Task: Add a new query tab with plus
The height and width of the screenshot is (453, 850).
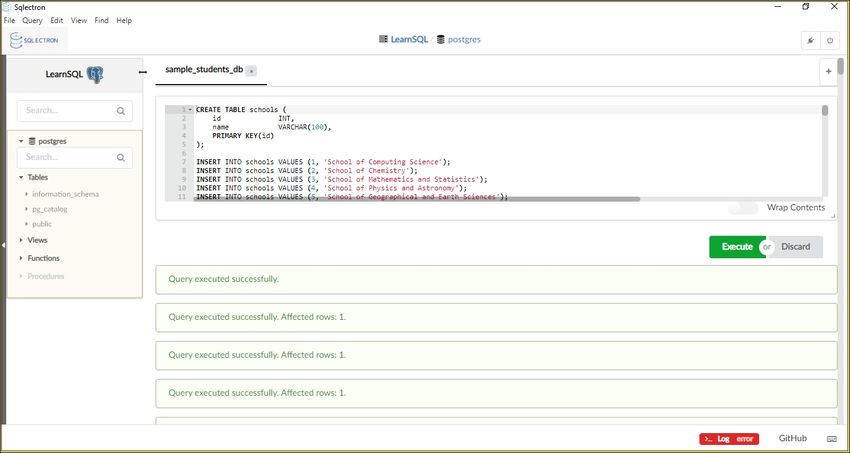Action: point(828,72)
